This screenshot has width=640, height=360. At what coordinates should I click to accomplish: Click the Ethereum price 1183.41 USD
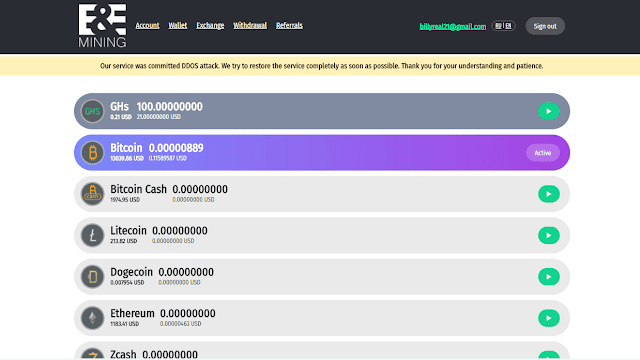click(x=124, y=324)
